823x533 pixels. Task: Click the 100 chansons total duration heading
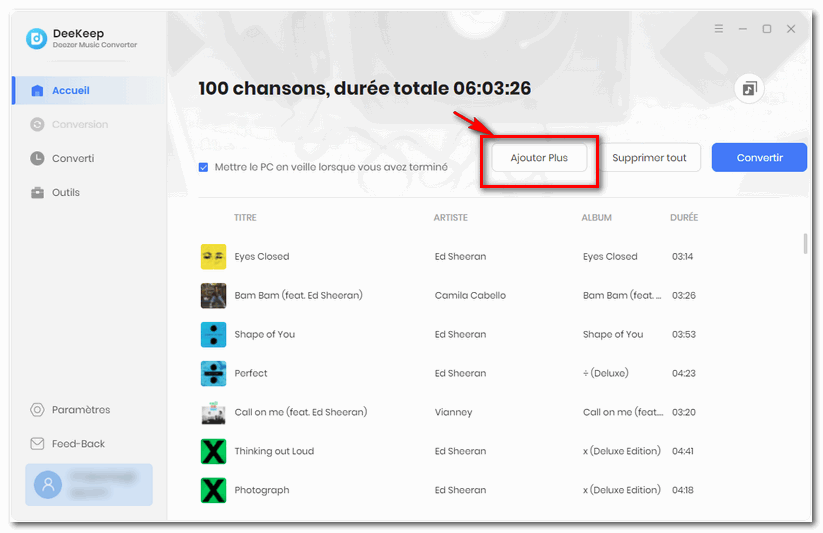[x=365, y=88]
